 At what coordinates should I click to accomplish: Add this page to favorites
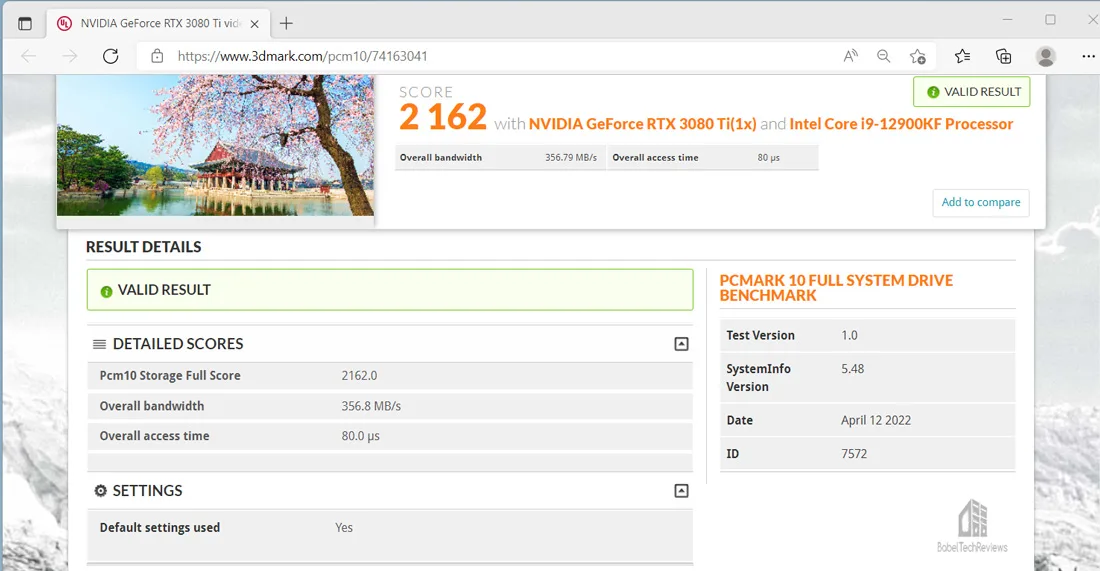point(918,56)
